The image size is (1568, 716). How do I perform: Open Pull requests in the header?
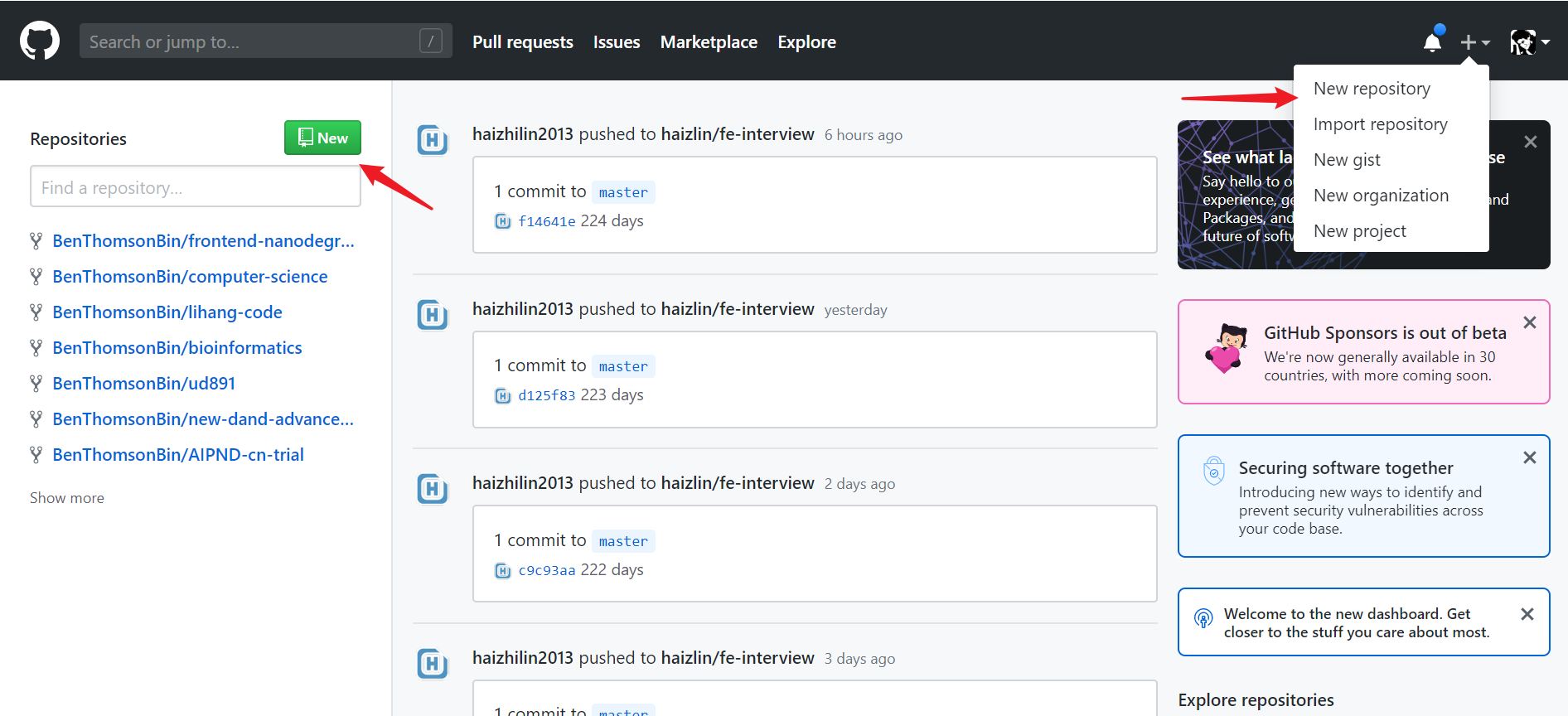coord(523,42)
